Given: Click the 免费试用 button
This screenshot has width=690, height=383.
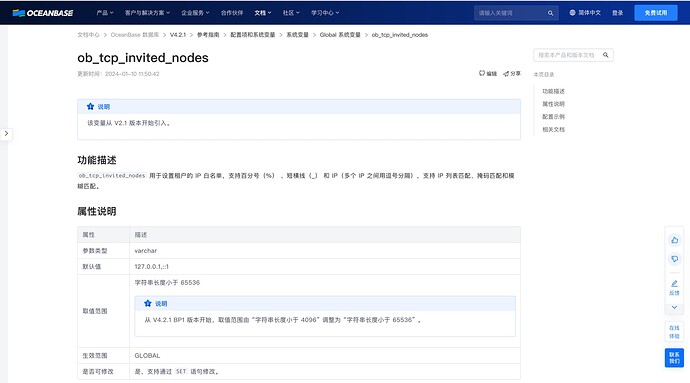Looking at the screenshot, I should [x=656, y=13].
